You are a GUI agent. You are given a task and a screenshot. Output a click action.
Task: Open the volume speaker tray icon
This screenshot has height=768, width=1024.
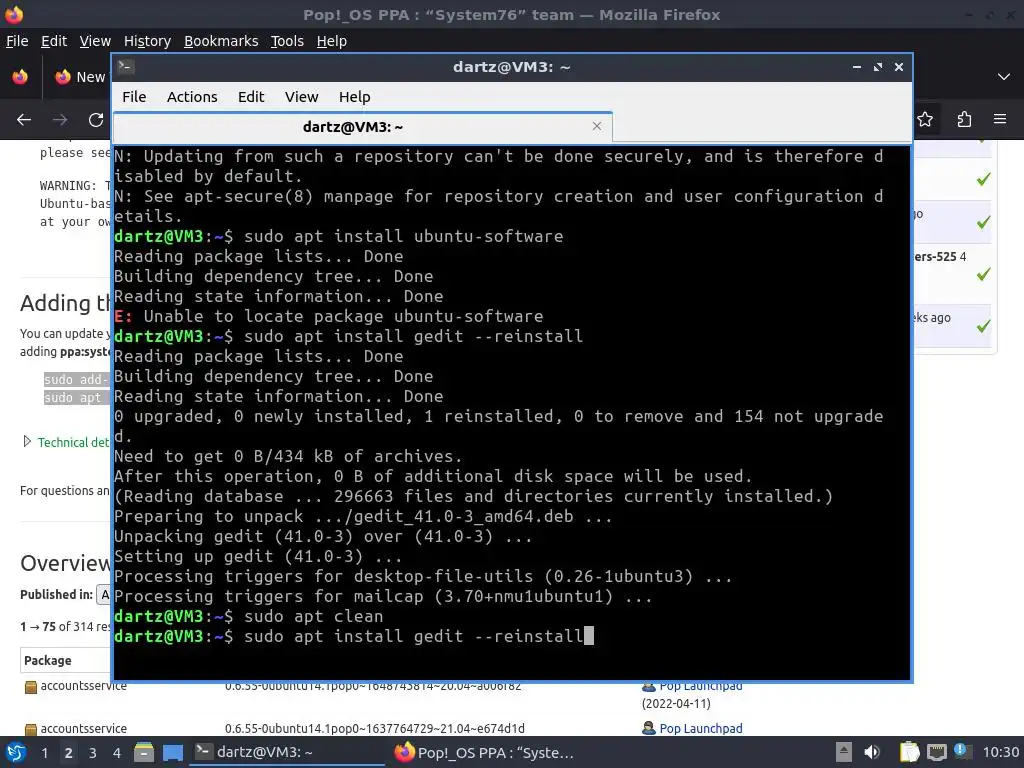pyautogui.click(x=872, y=752)
